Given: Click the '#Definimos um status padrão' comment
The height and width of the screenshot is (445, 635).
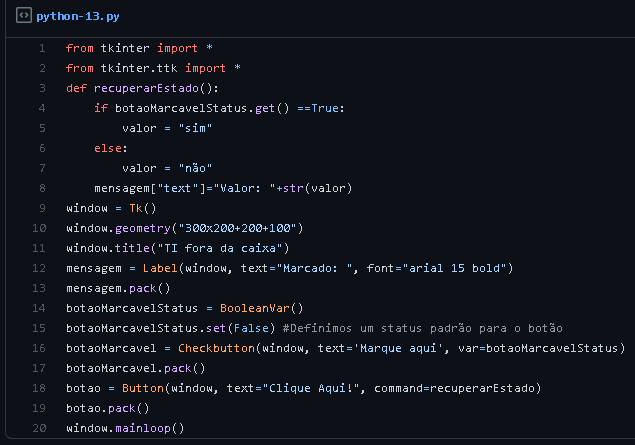Looking at the screenshot, I should 423,328.
